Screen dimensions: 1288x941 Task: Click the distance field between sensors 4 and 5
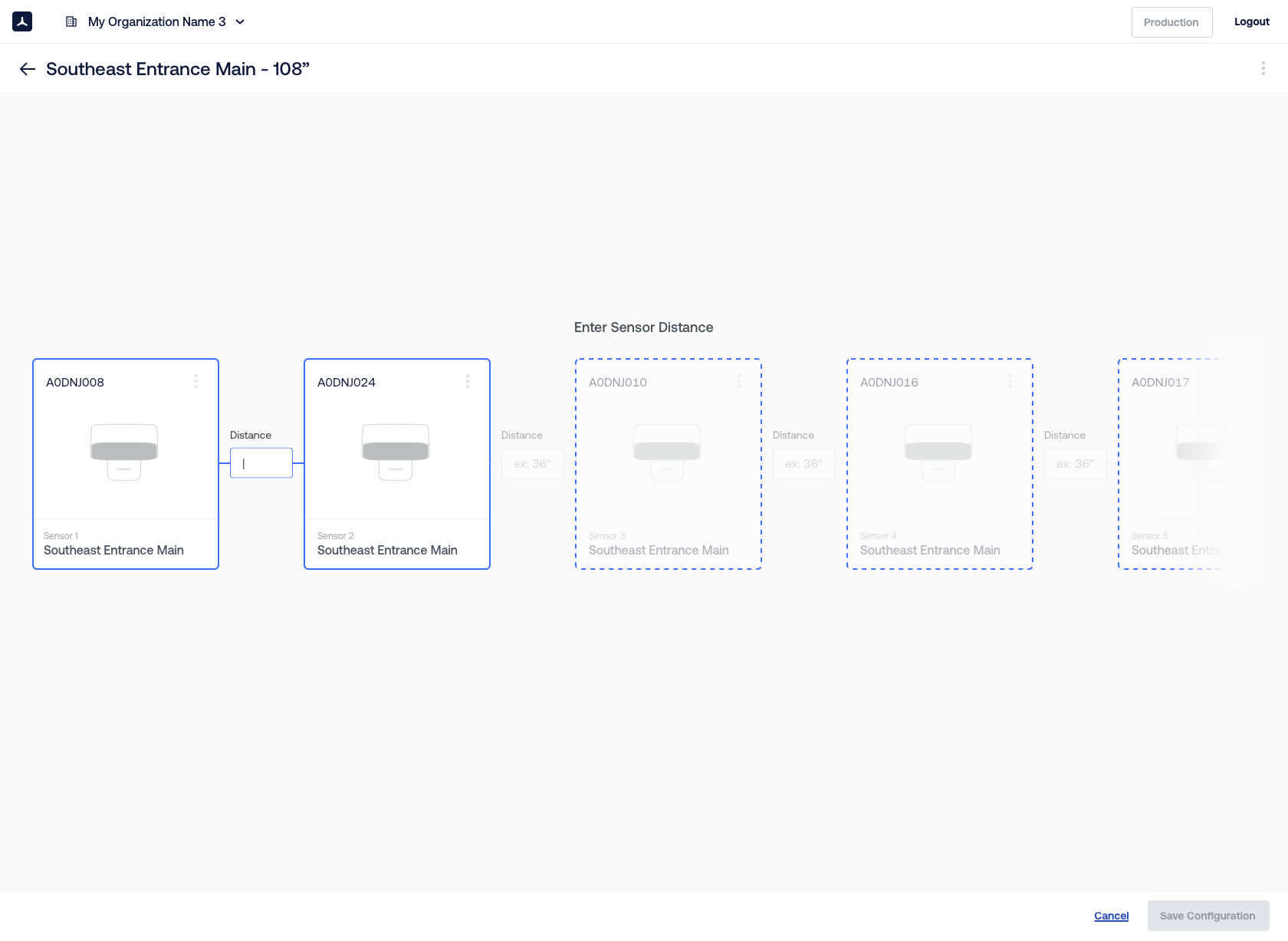(1076, 464)
